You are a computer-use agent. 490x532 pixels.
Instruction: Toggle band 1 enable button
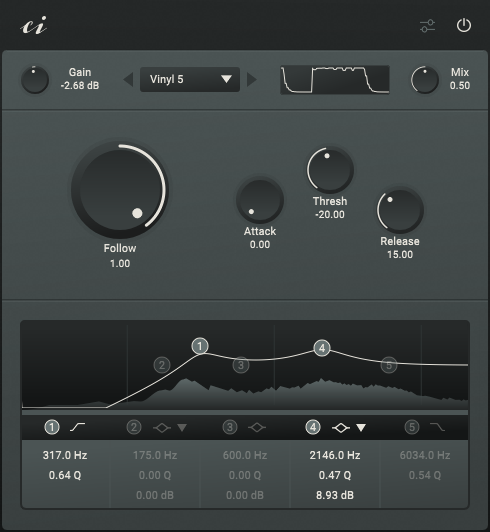[52, 427]
